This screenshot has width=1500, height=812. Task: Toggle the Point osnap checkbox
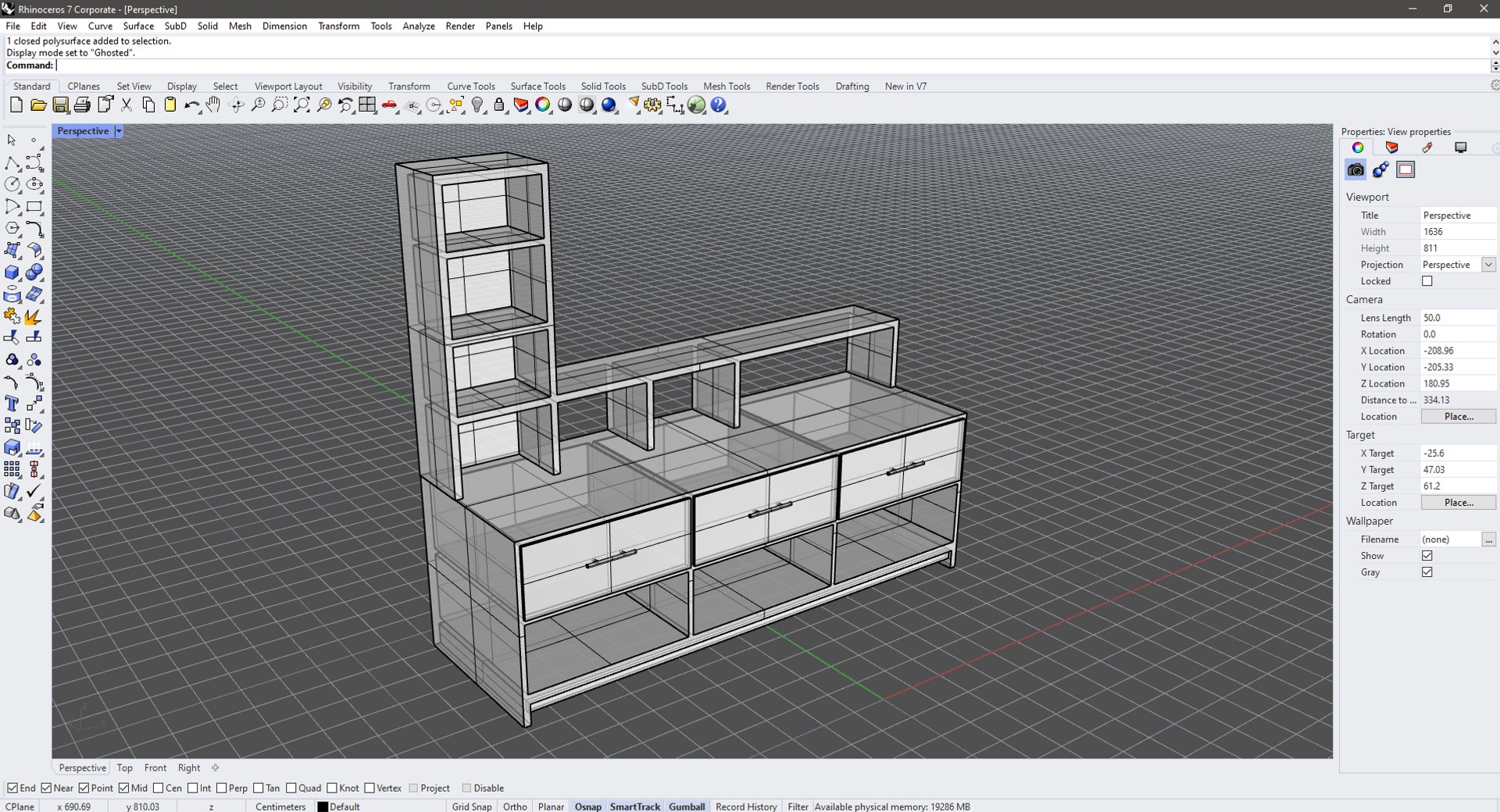tap(84, 788)
